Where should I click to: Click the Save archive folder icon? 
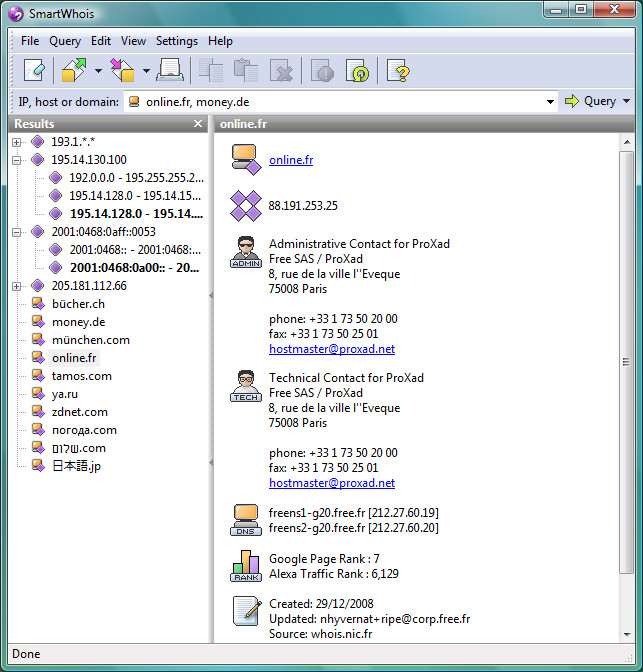pos(122,70)
